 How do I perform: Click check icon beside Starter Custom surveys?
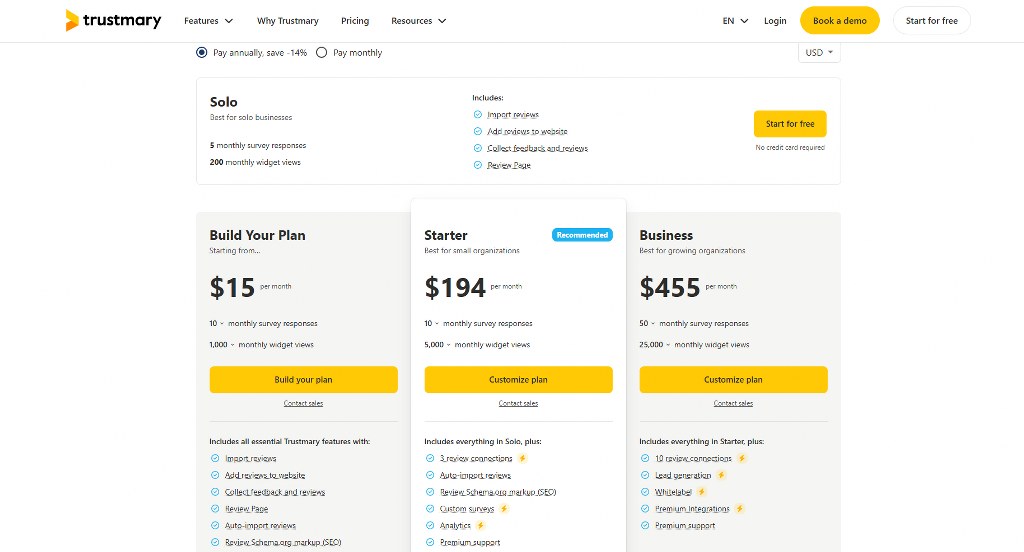(430, 509)
